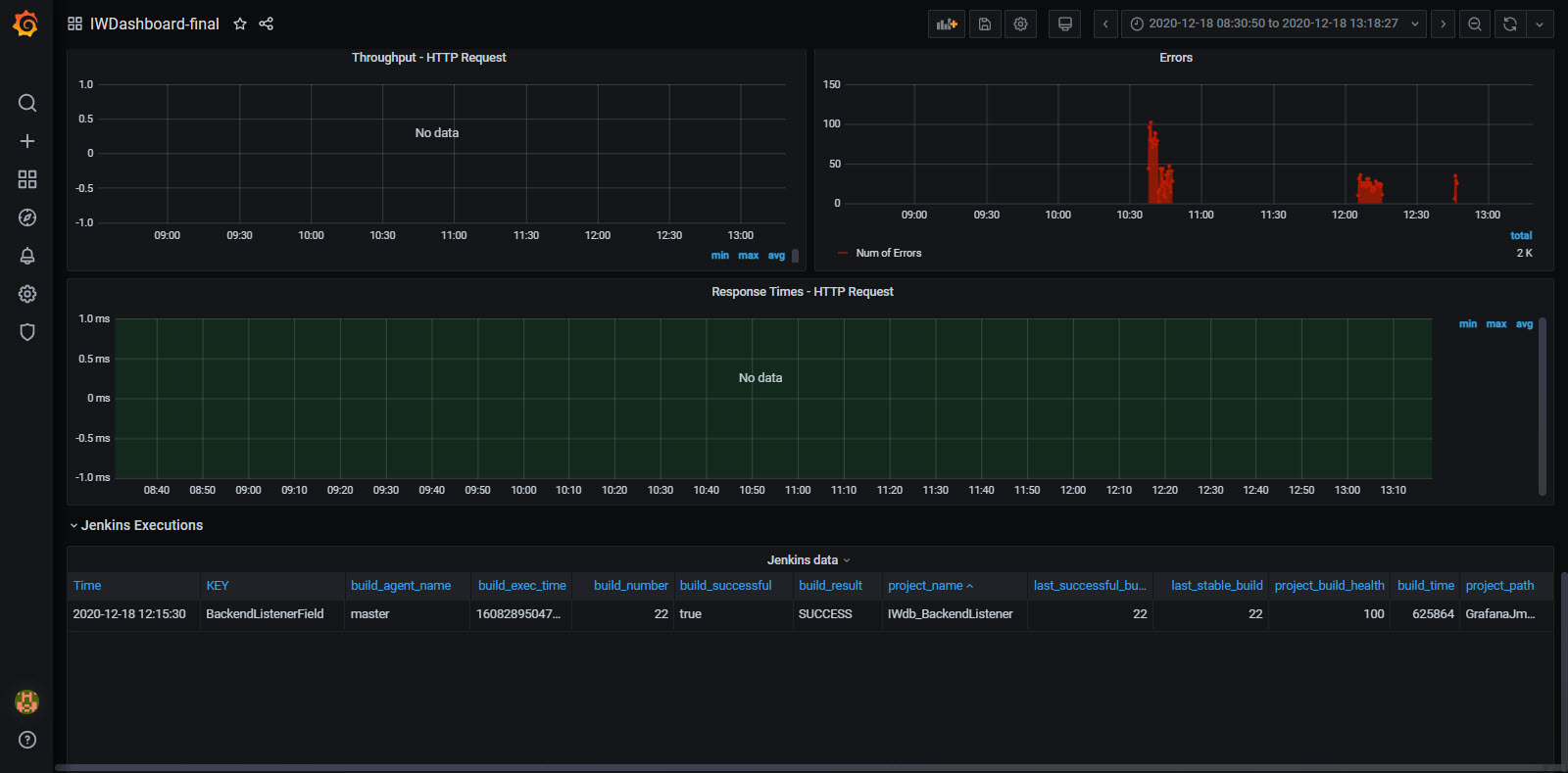Cycle view mode with the monitor icon
The image size is (1568, 773).
(x=1064, y=24)
